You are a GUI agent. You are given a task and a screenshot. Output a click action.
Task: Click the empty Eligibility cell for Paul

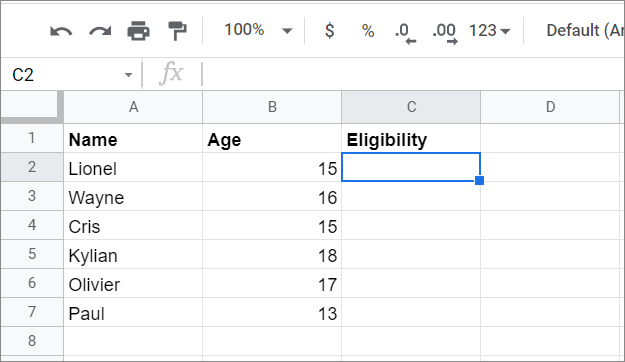point(411,313)
